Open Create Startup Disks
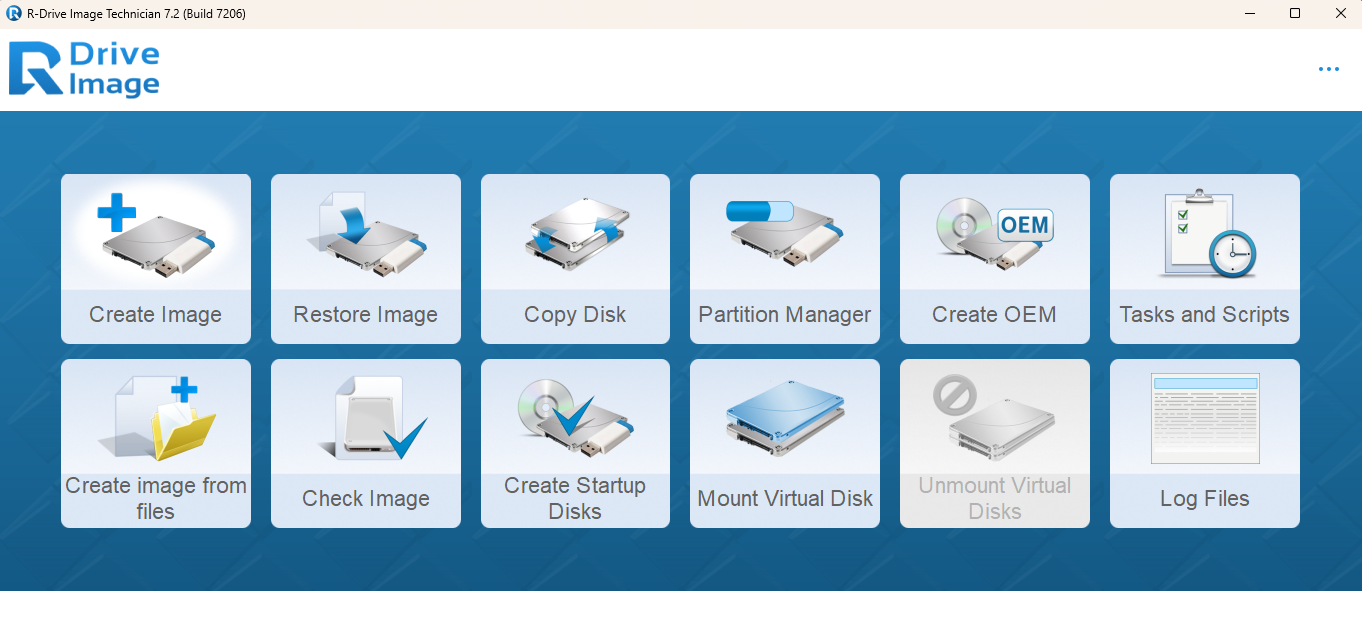The height and width of the screenshot is (643, 1362). (x=575, y=443)
